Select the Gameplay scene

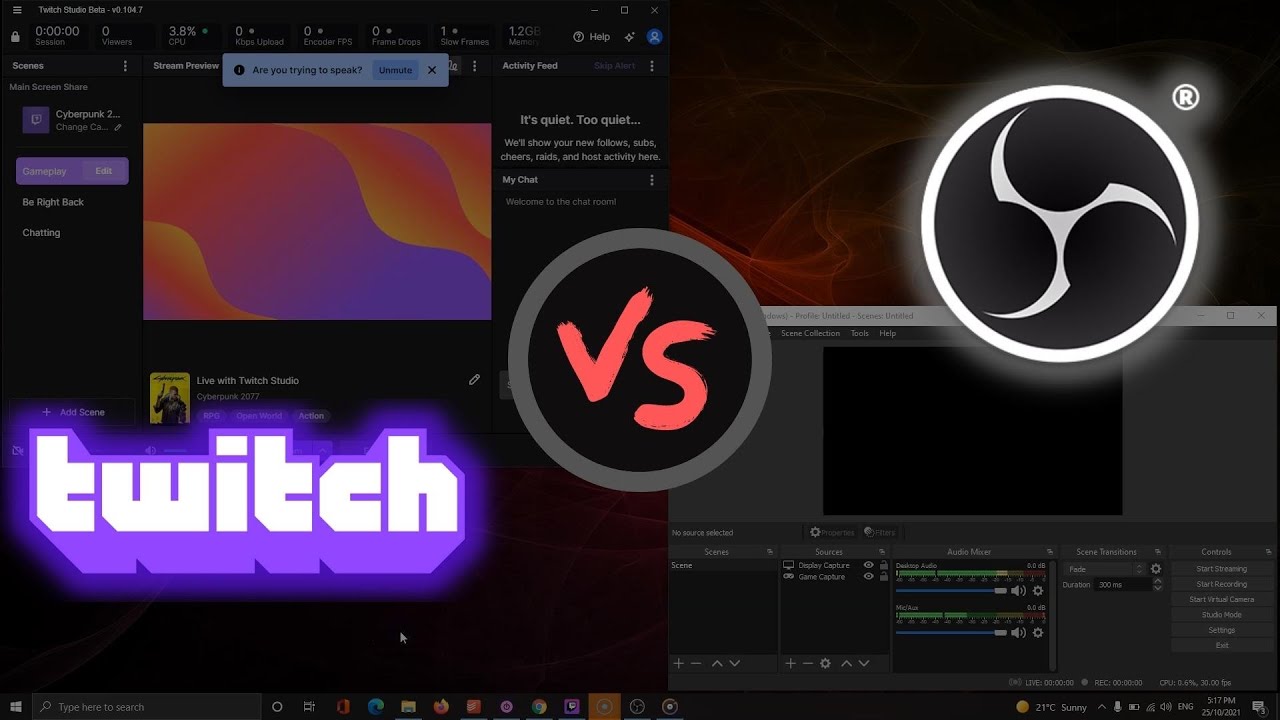coord(72,171)
